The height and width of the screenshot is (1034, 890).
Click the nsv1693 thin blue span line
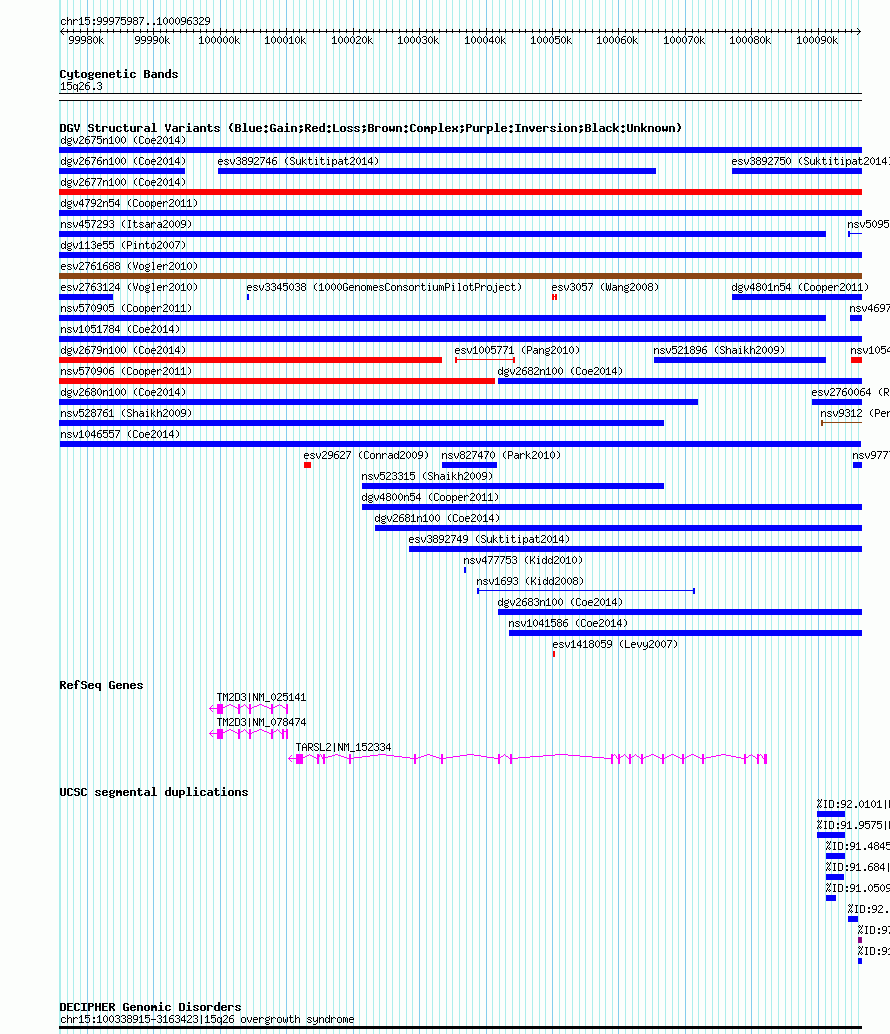[x=586, y=591]
